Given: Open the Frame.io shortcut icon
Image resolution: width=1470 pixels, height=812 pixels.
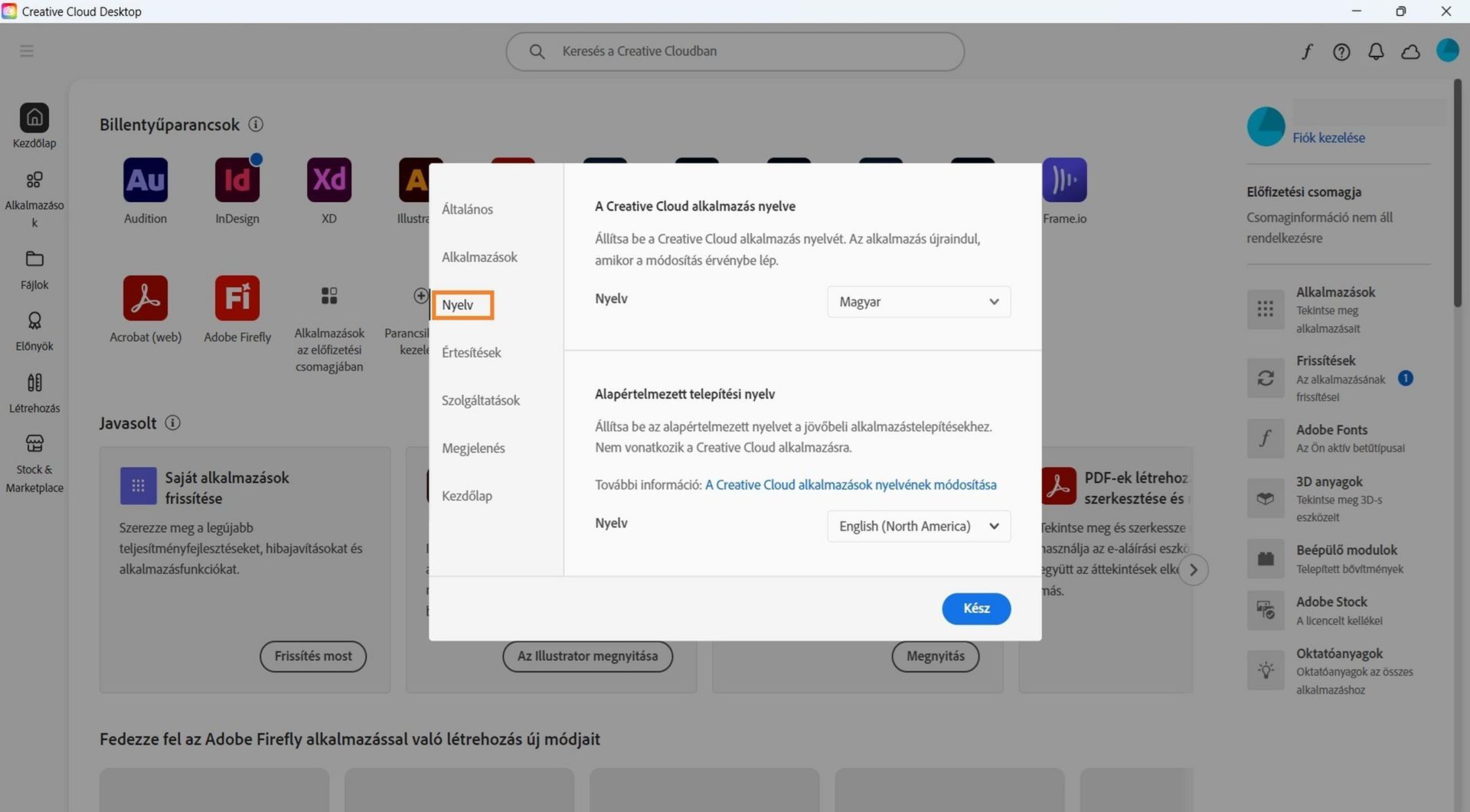Looking at the screenshot, I should (1064, 180).
